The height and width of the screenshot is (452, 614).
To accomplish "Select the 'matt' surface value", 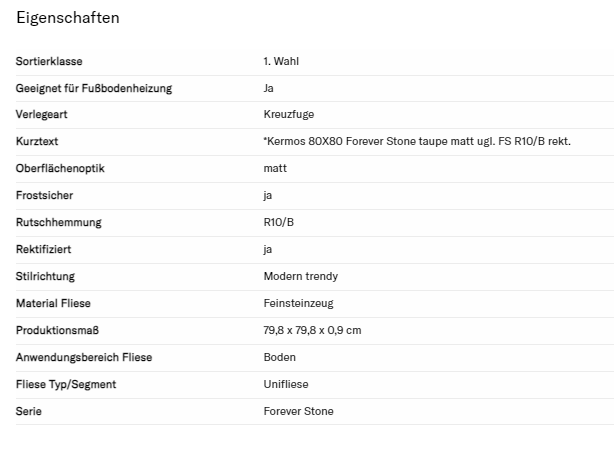I will [275, 169].
